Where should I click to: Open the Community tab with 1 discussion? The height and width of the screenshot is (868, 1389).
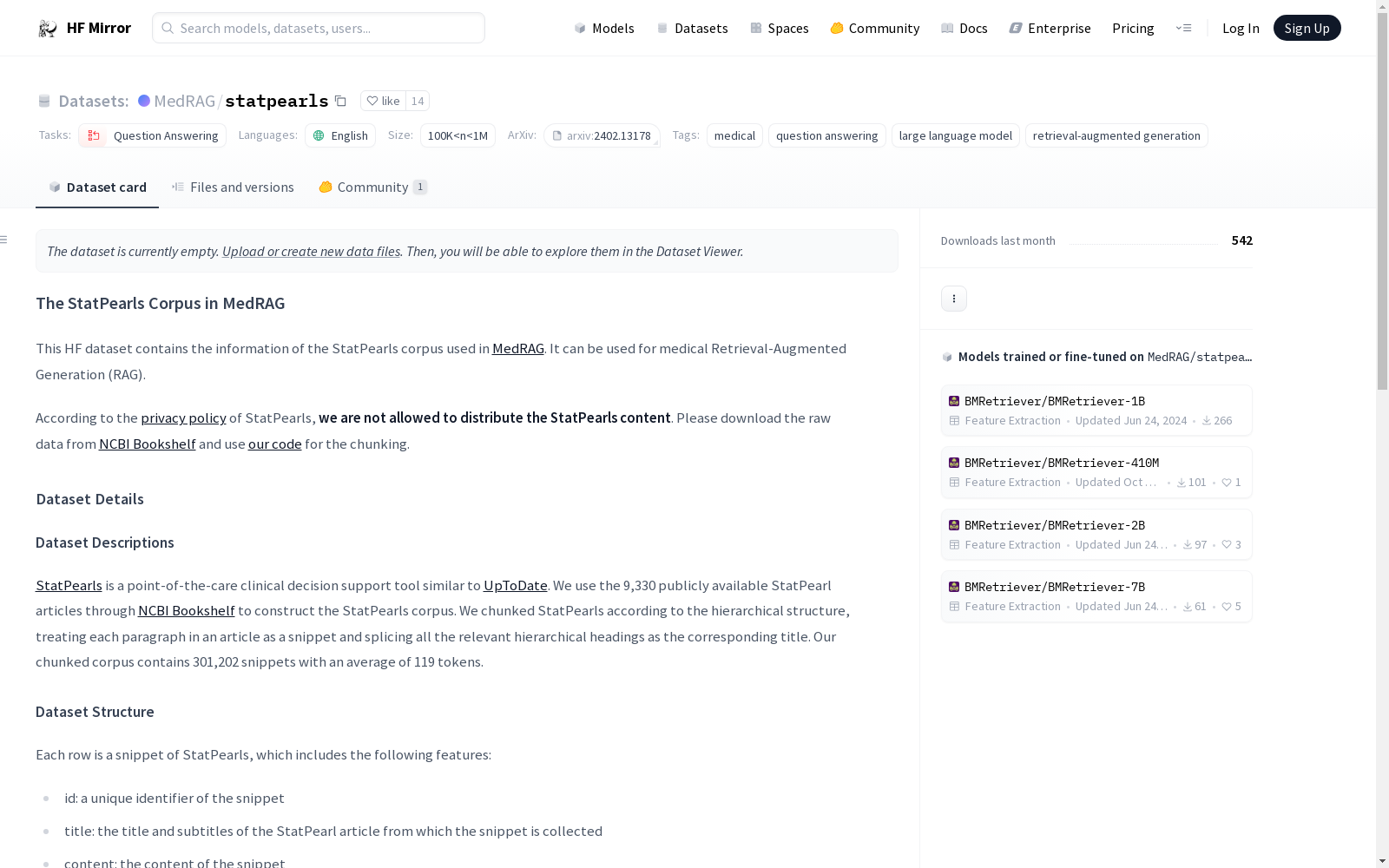click(373, 187)
